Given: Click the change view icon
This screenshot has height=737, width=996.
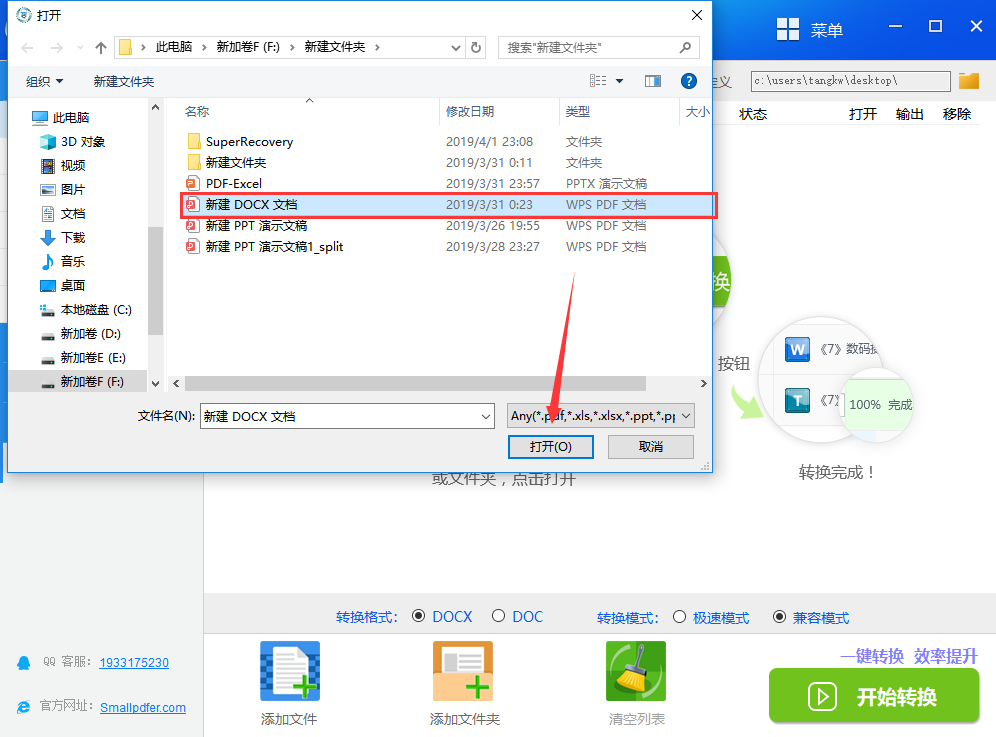Looking at the screenshot, I should coord(598,81).
